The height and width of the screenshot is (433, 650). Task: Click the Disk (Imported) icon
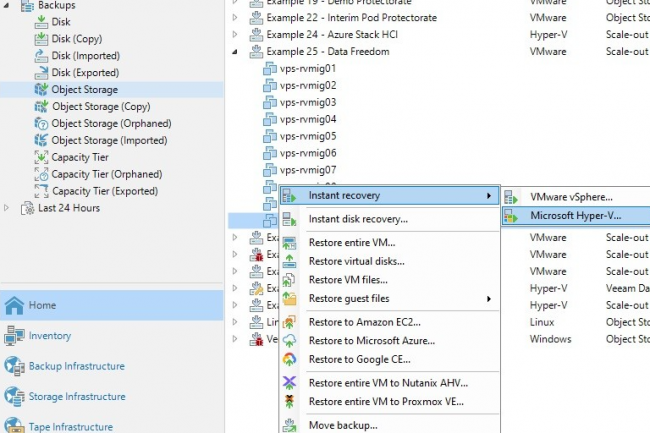[41, 56]
